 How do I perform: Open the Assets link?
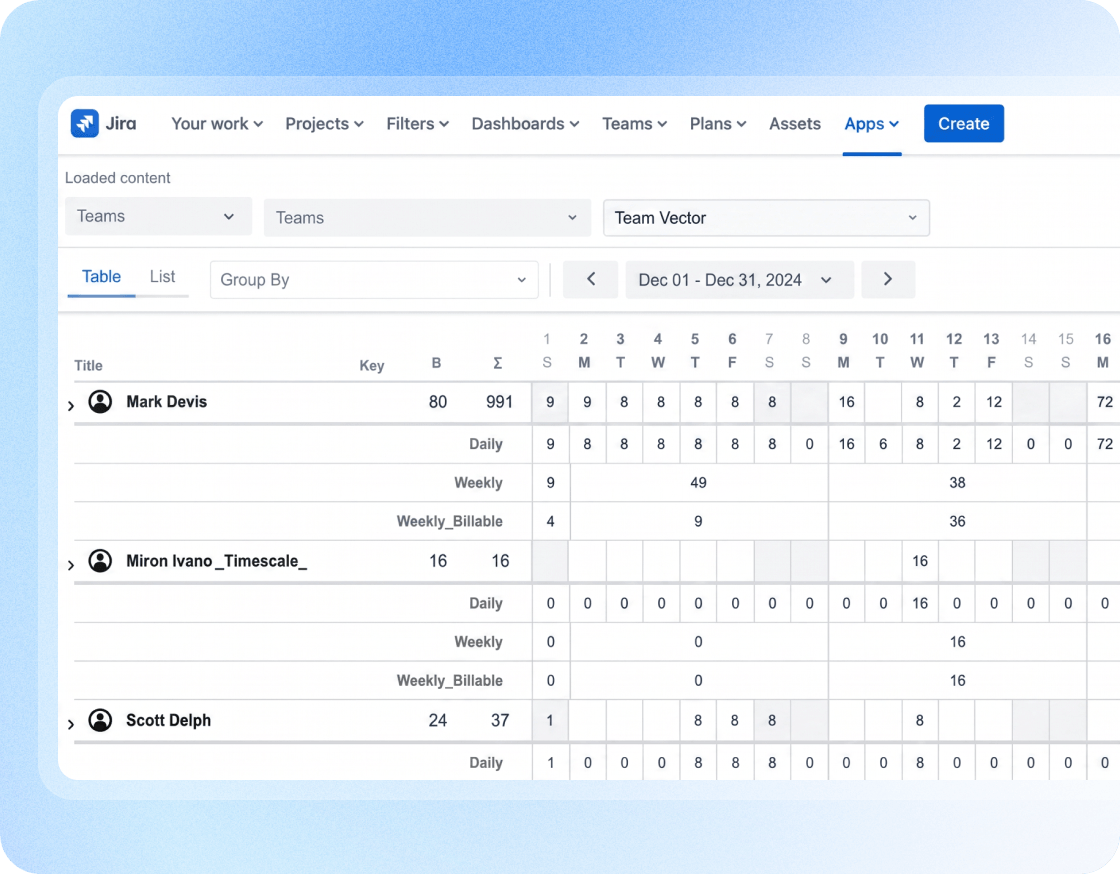point(794,124)
